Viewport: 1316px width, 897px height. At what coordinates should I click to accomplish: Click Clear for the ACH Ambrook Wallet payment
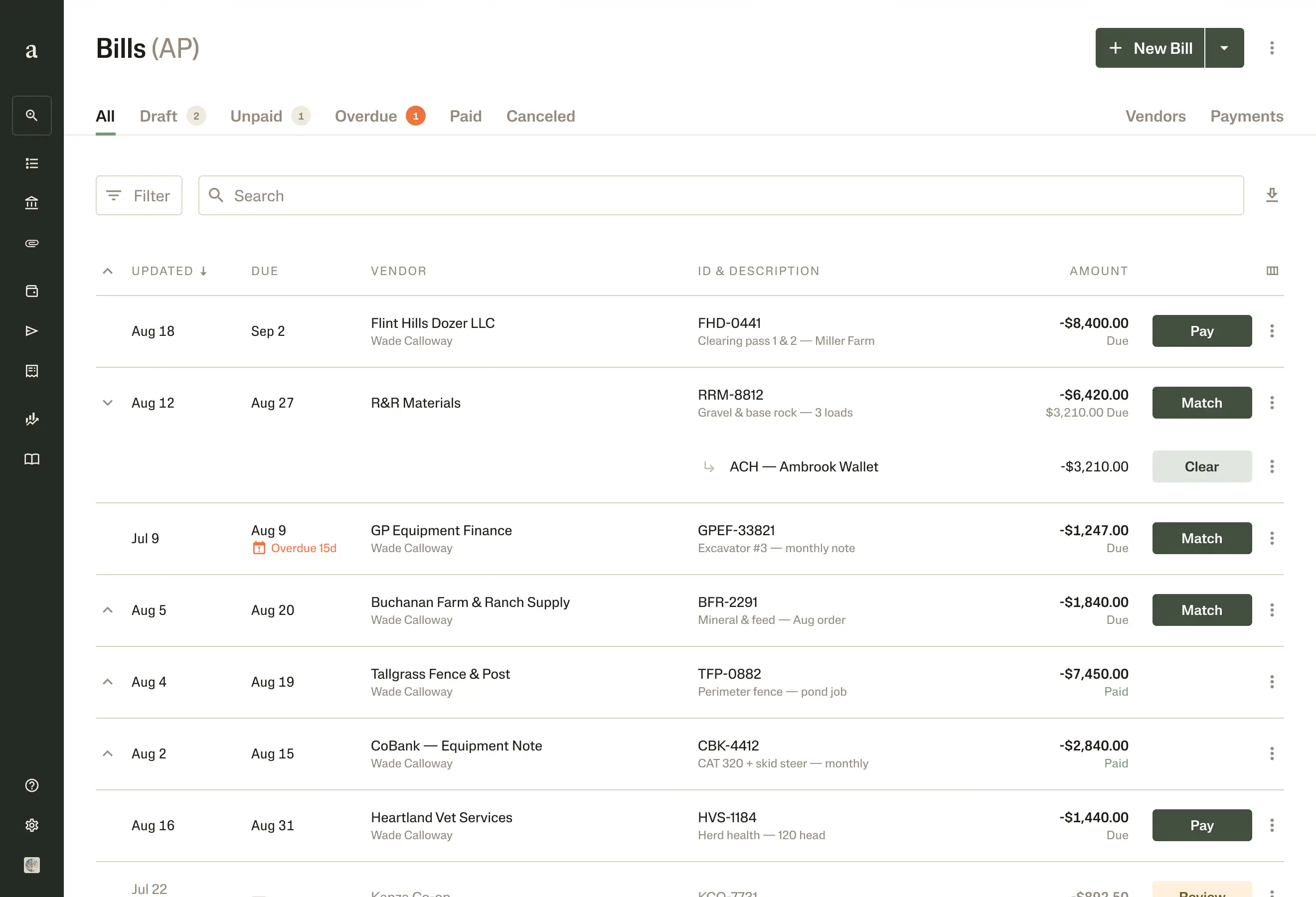1202,467
